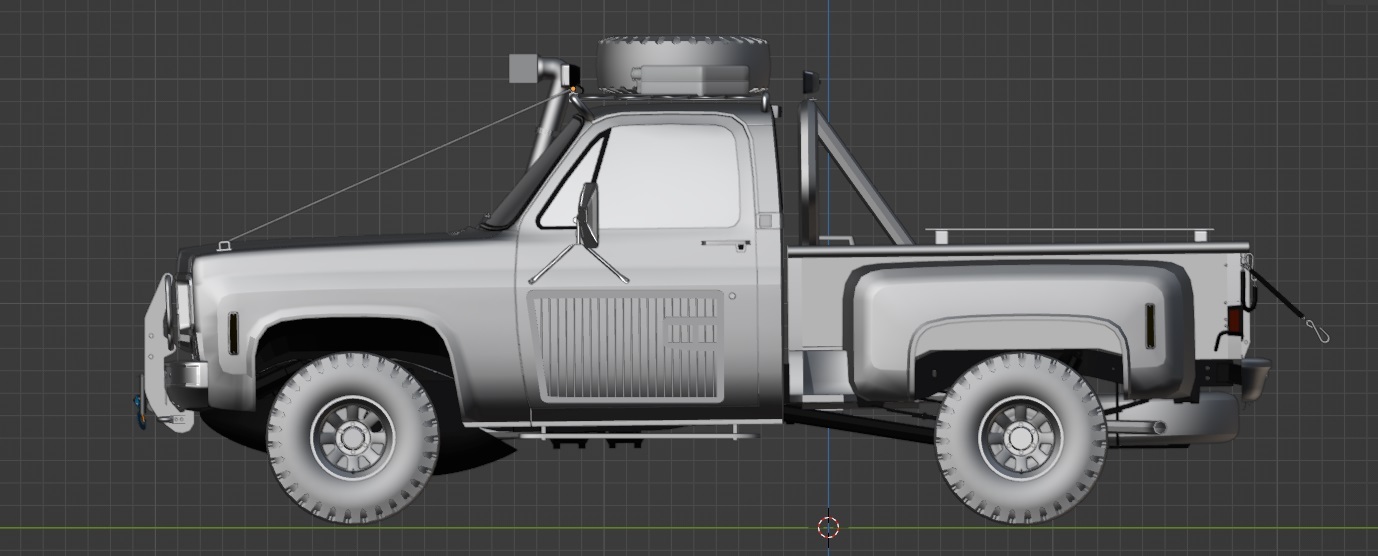Select the side mirror on the door
This screenshot has width=1378, height=556.
coord(588,215)
